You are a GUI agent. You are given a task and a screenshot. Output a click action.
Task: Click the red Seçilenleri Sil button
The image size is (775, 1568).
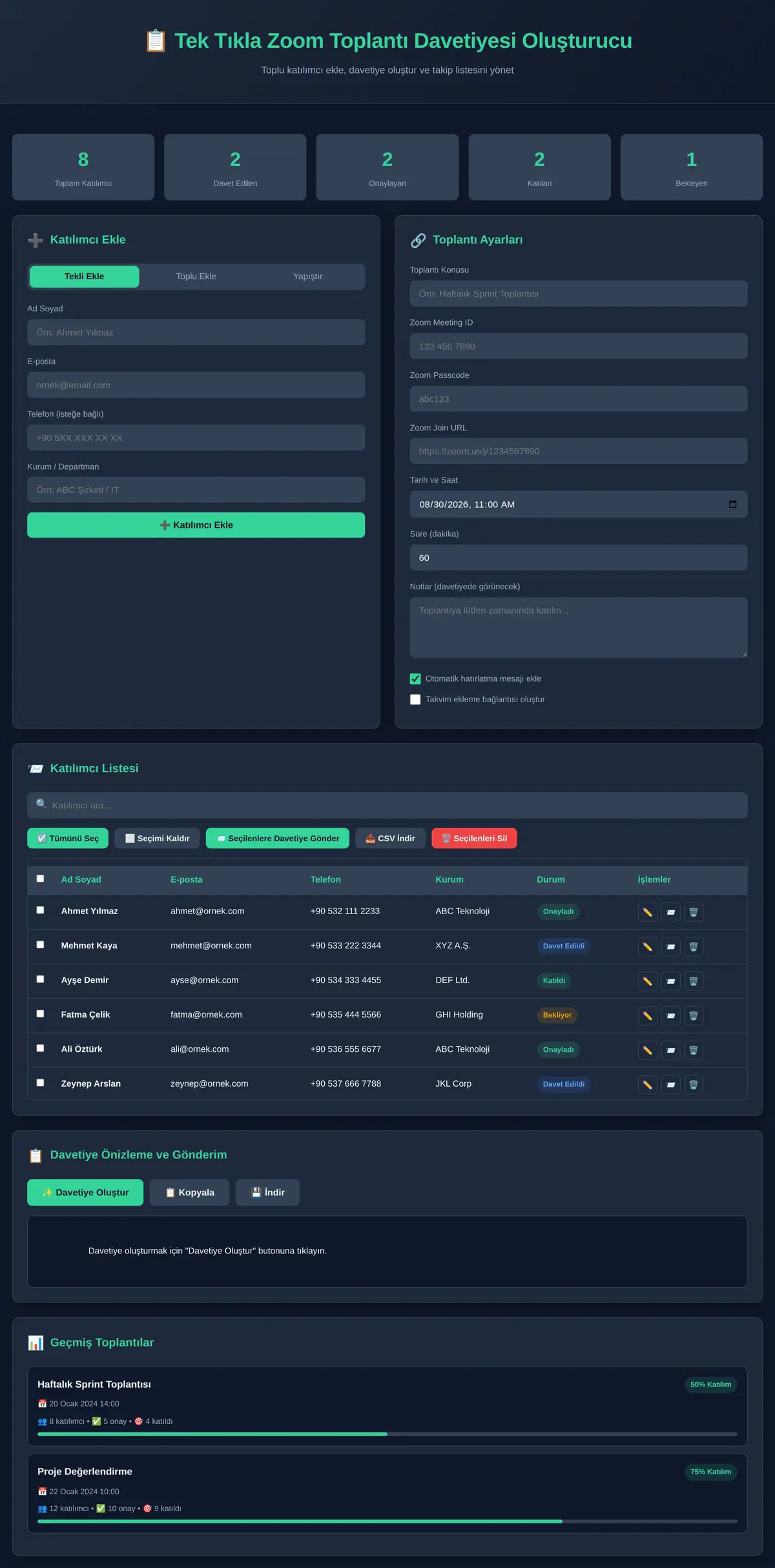point(475,839)
